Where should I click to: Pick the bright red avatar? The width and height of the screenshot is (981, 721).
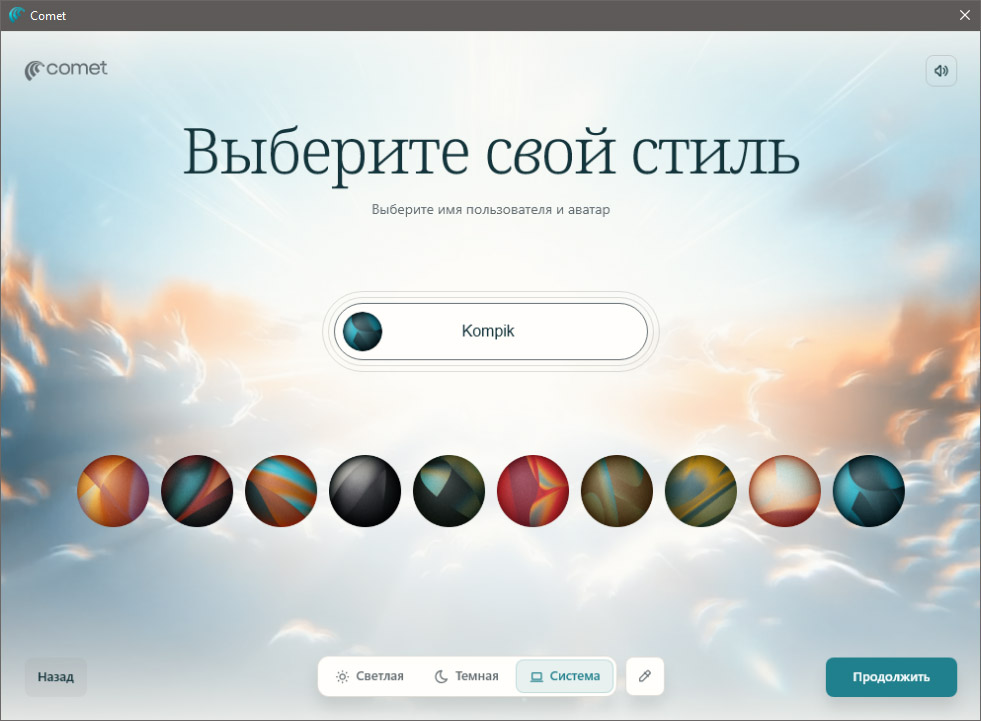point(533,491)
